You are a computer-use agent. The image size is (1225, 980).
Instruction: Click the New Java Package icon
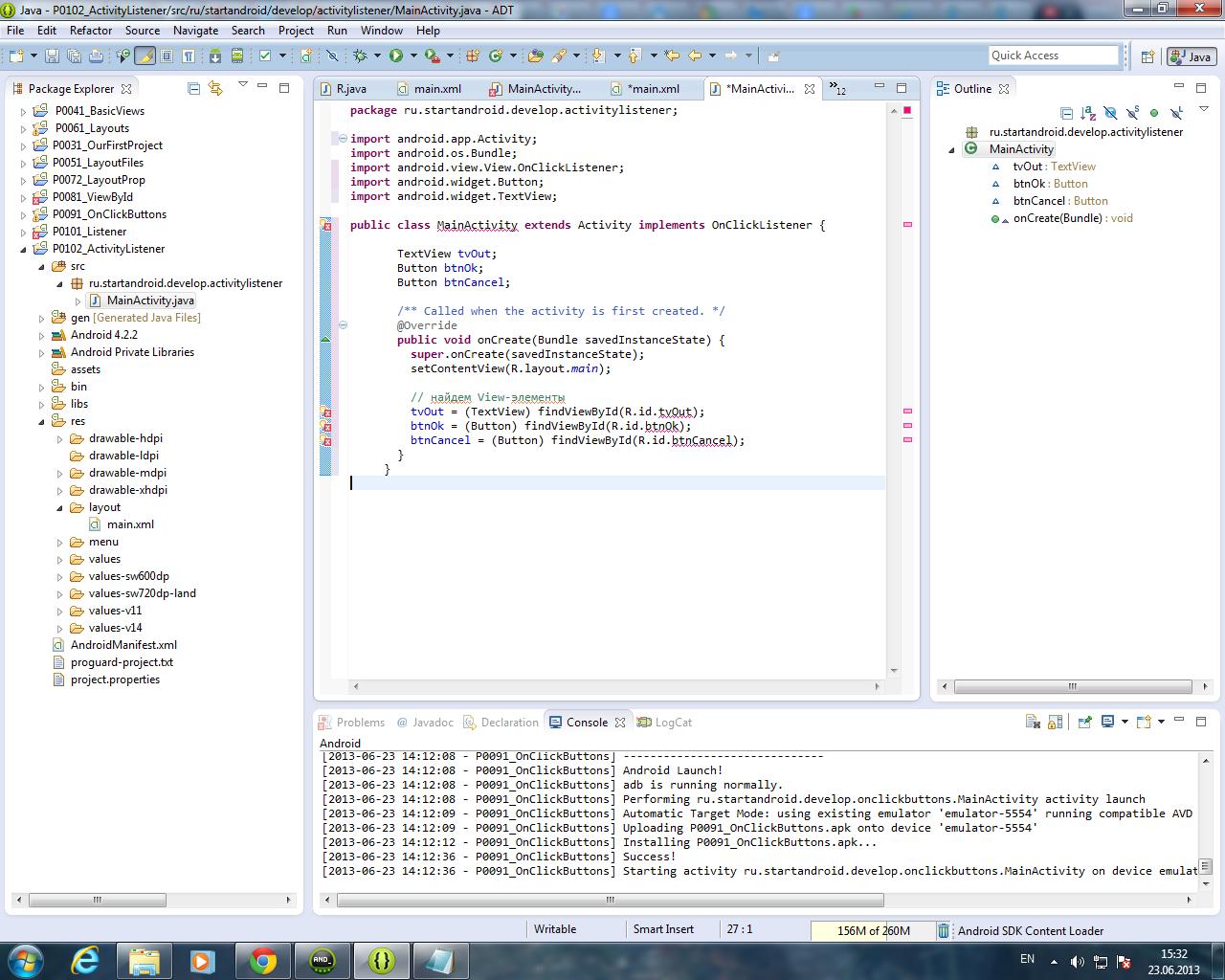coord(473,56)
